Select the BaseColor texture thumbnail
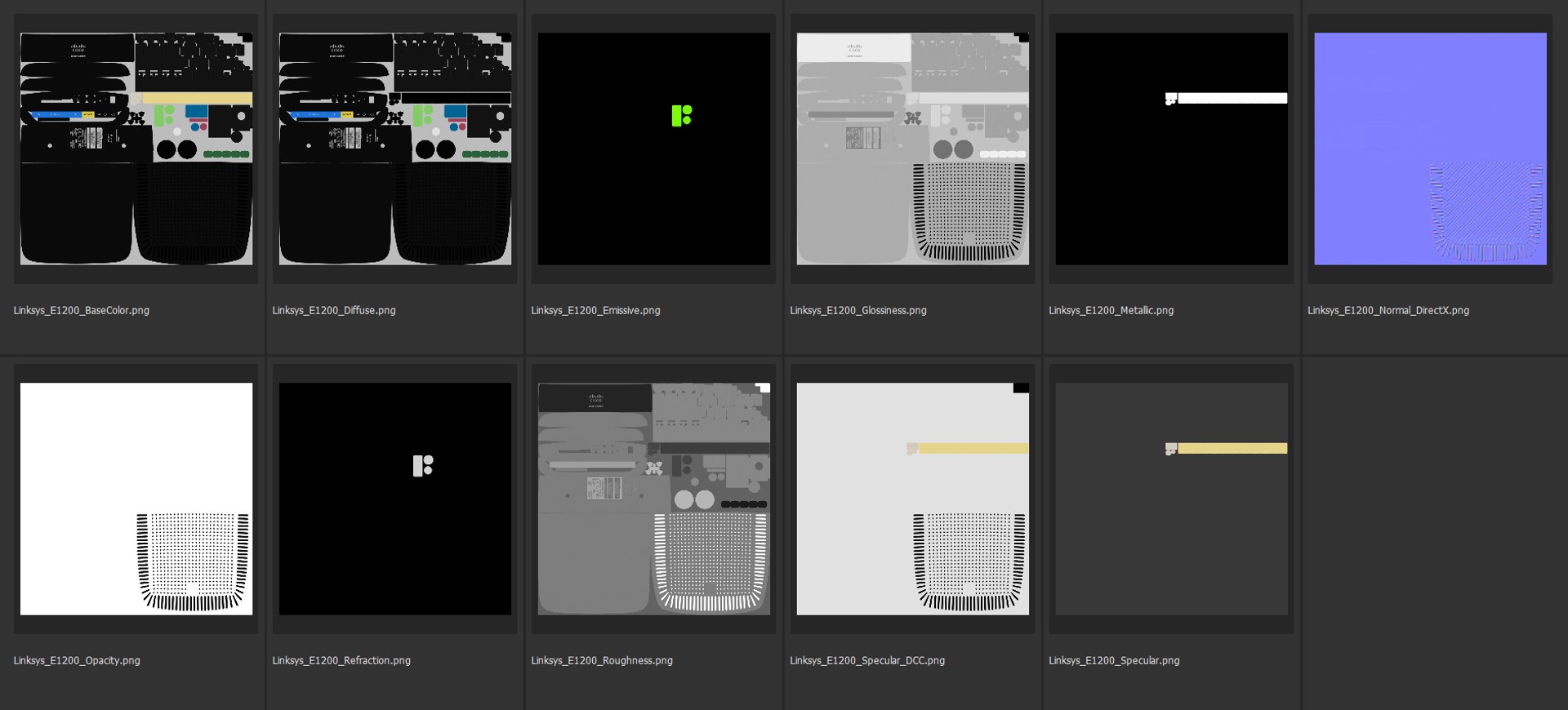The height and width of the screenshot is (710, 1568). coord(136,149)
